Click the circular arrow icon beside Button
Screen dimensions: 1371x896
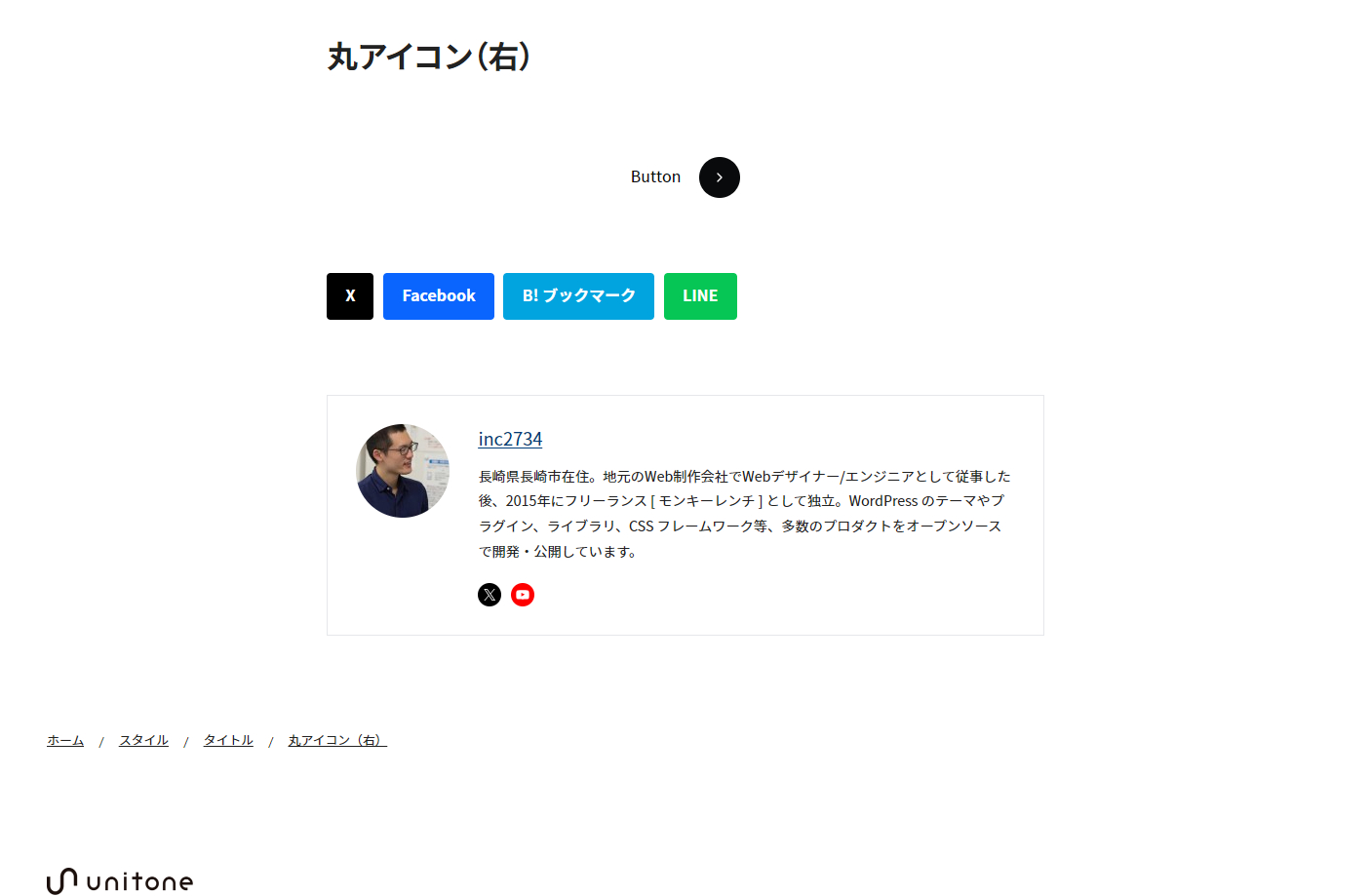pyautogui.click(x=720, y=177)
